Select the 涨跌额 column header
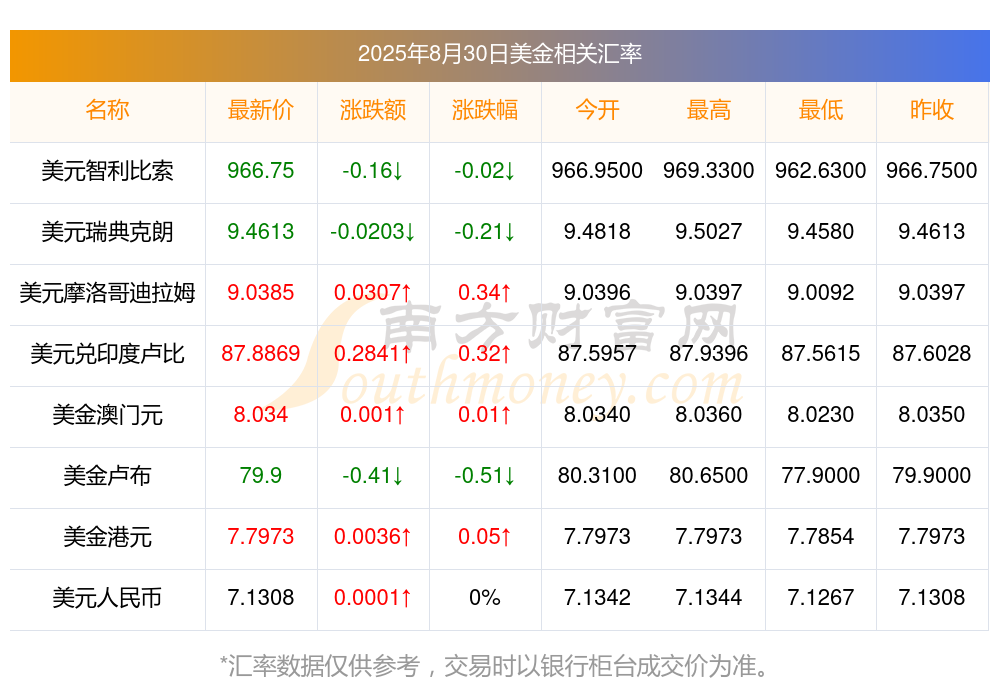 tap(372, 110)
